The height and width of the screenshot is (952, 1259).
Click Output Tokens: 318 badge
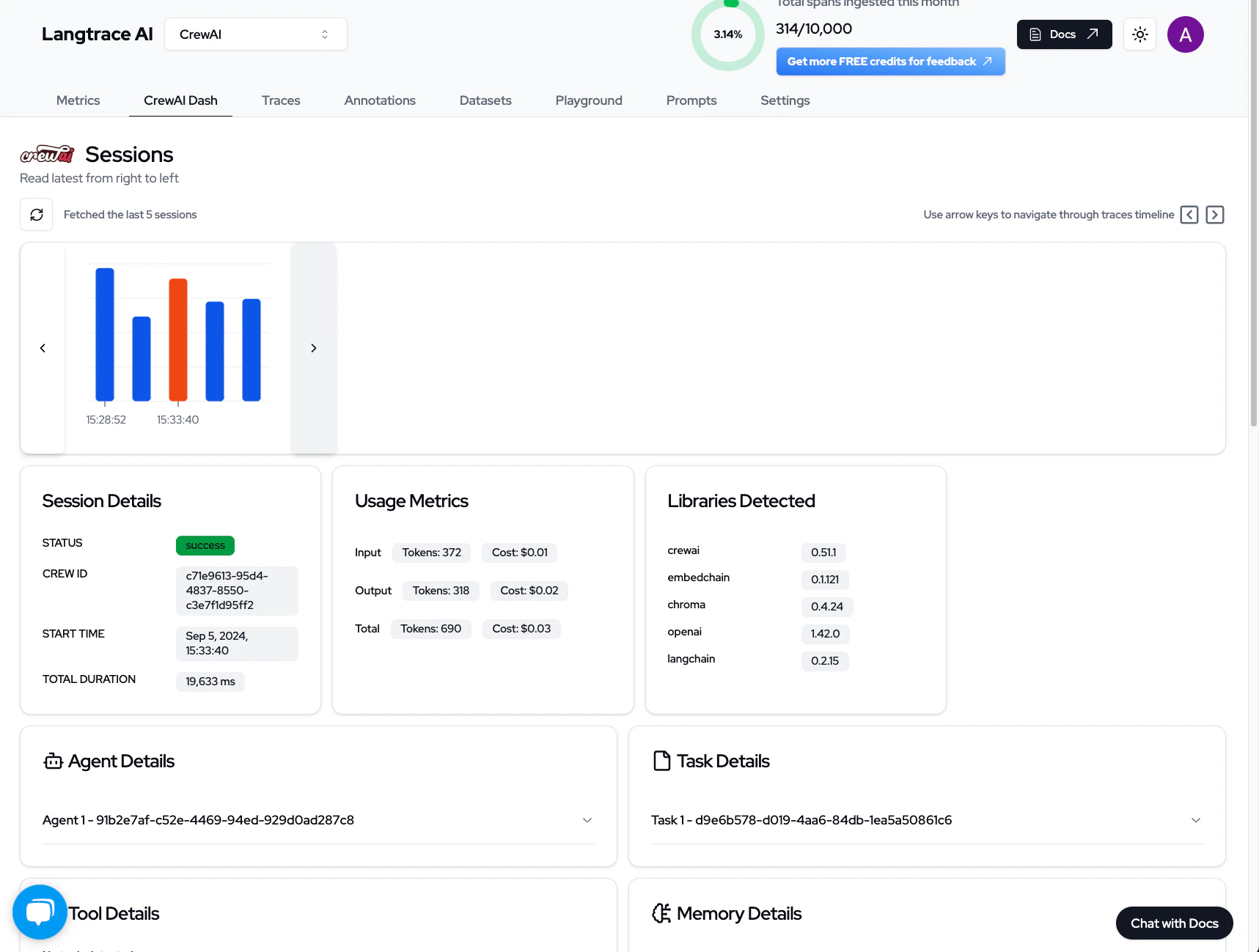tap(441, 591)
